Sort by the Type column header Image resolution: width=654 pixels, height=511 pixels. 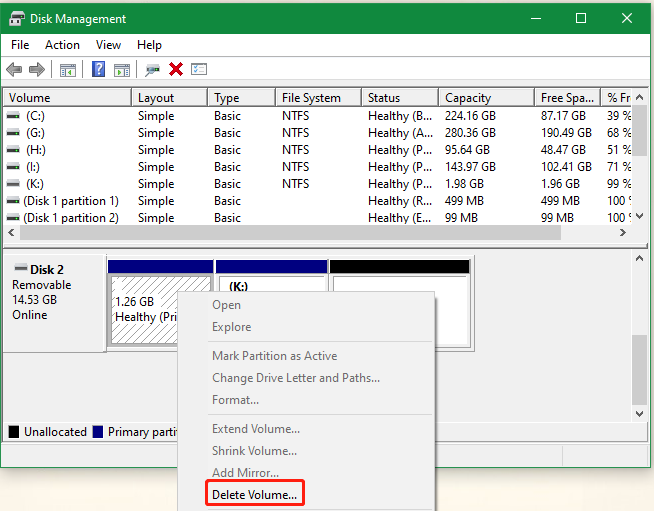241,98
